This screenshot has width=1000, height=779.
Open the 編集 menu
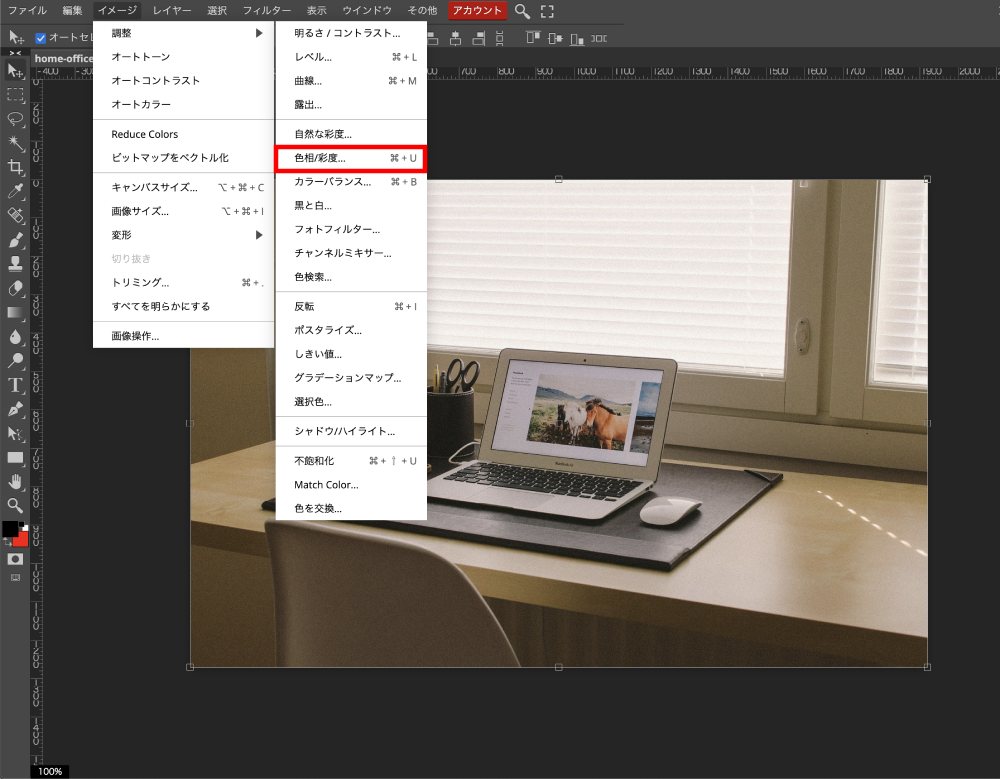(72, 10)
